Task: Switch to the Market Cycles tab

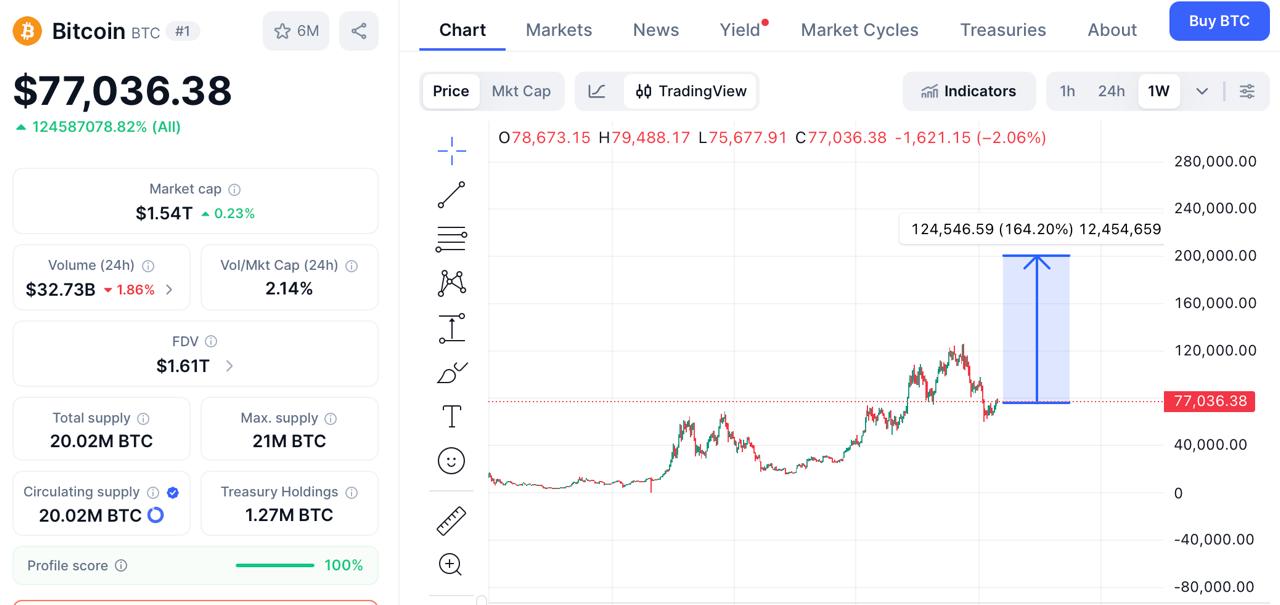Action: point(859,30)
